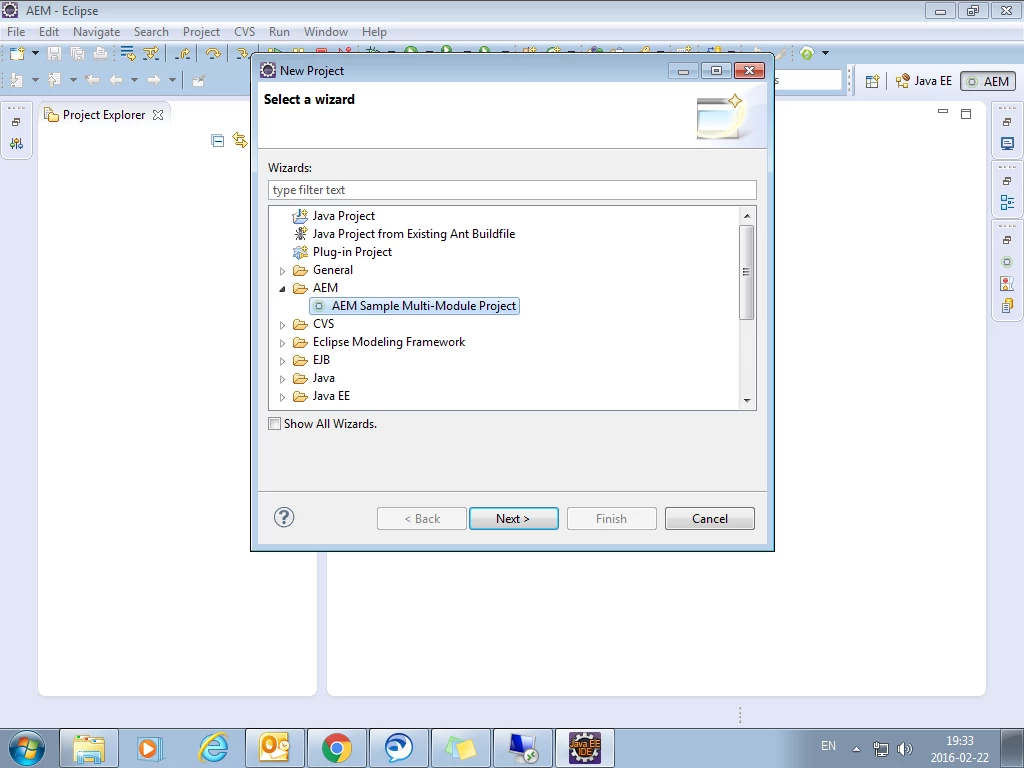Viewport: 1024px width, 768px height.
Task: Click the wizard list scroll-up arrow
Action: coord(747,216)
